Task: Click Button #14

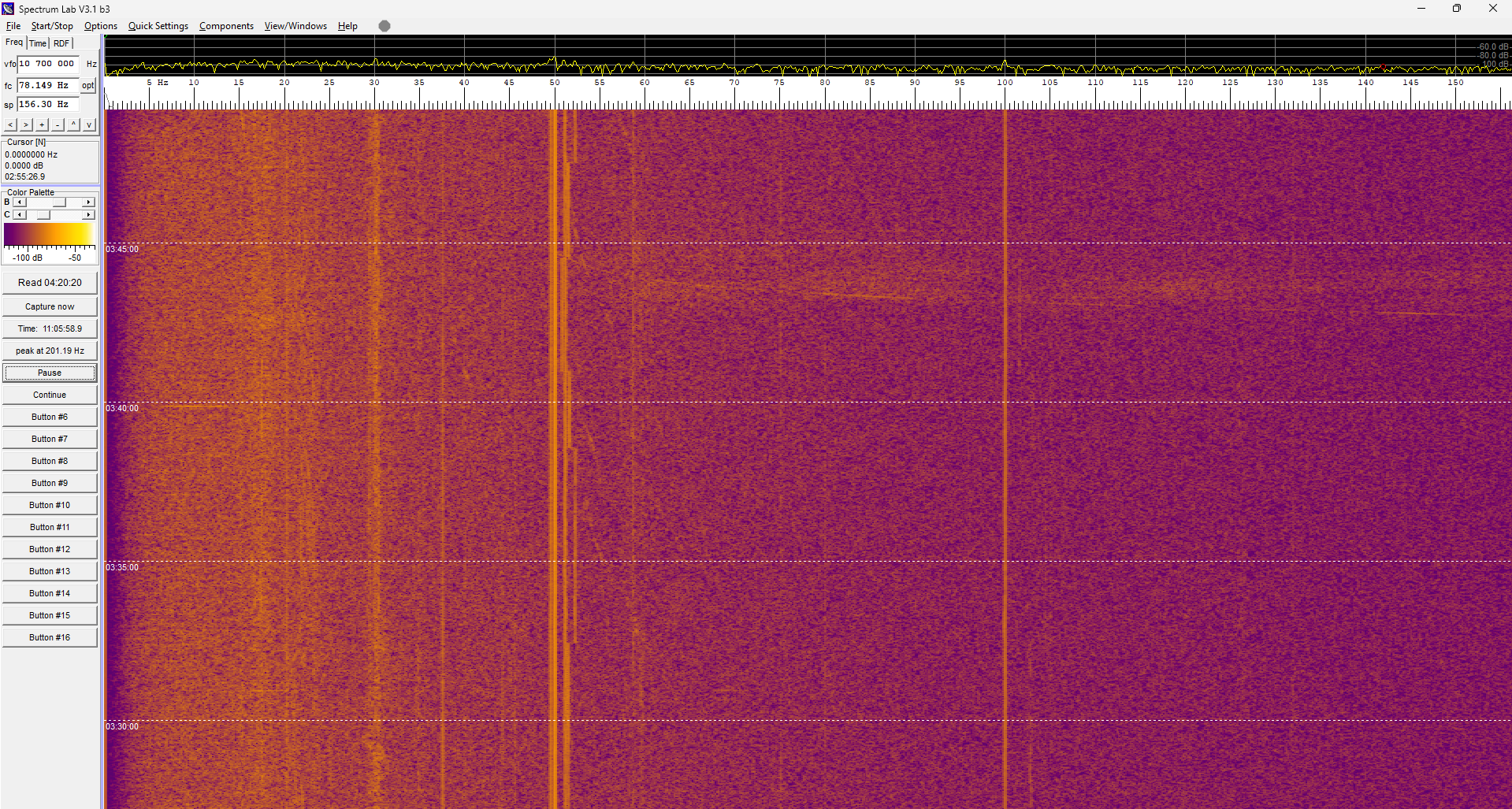Action: tap(50, 593)
